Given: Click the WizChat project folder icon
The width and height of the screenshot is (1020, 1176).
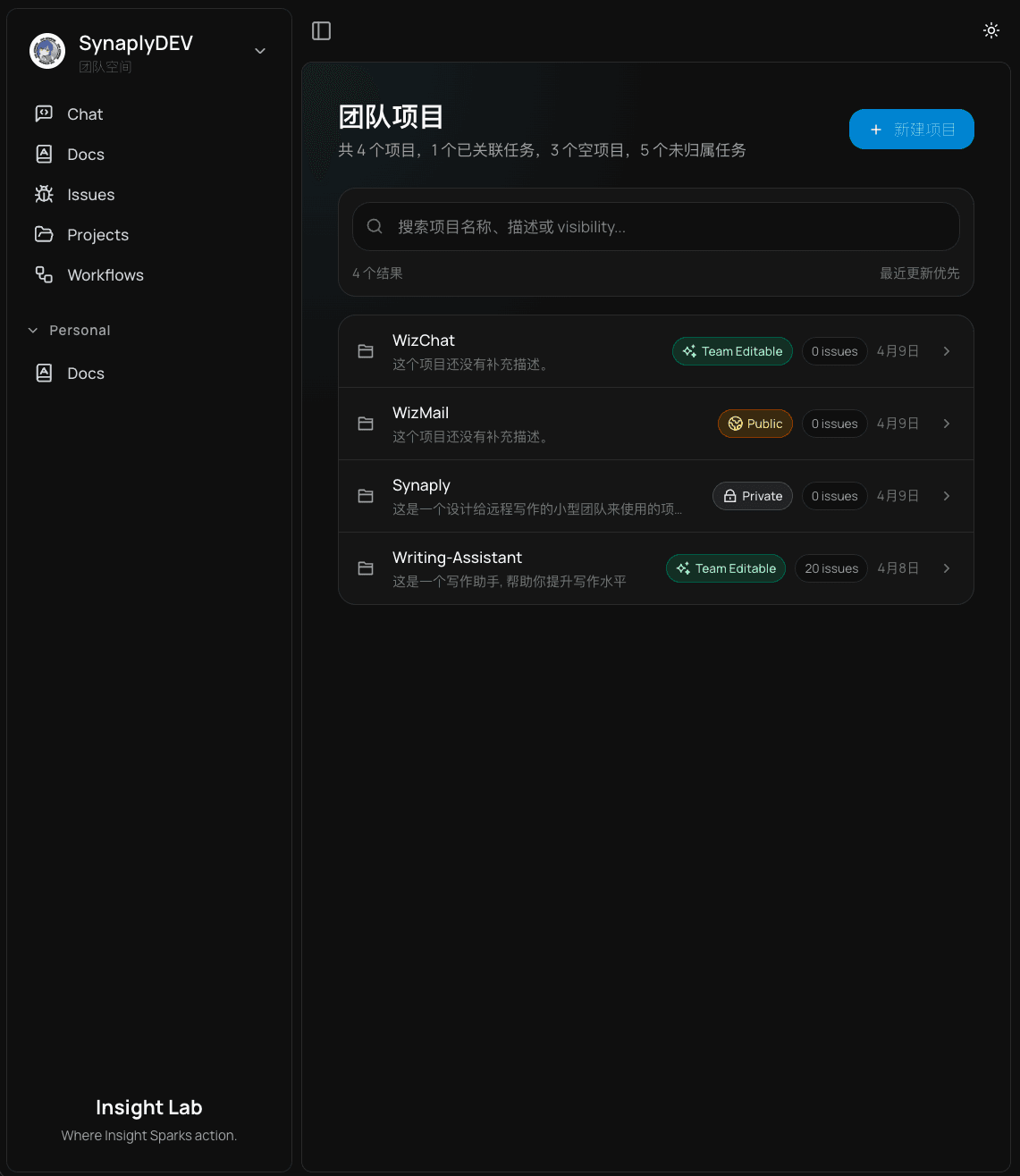Looking at the screenshot, I should coord(365,351).
